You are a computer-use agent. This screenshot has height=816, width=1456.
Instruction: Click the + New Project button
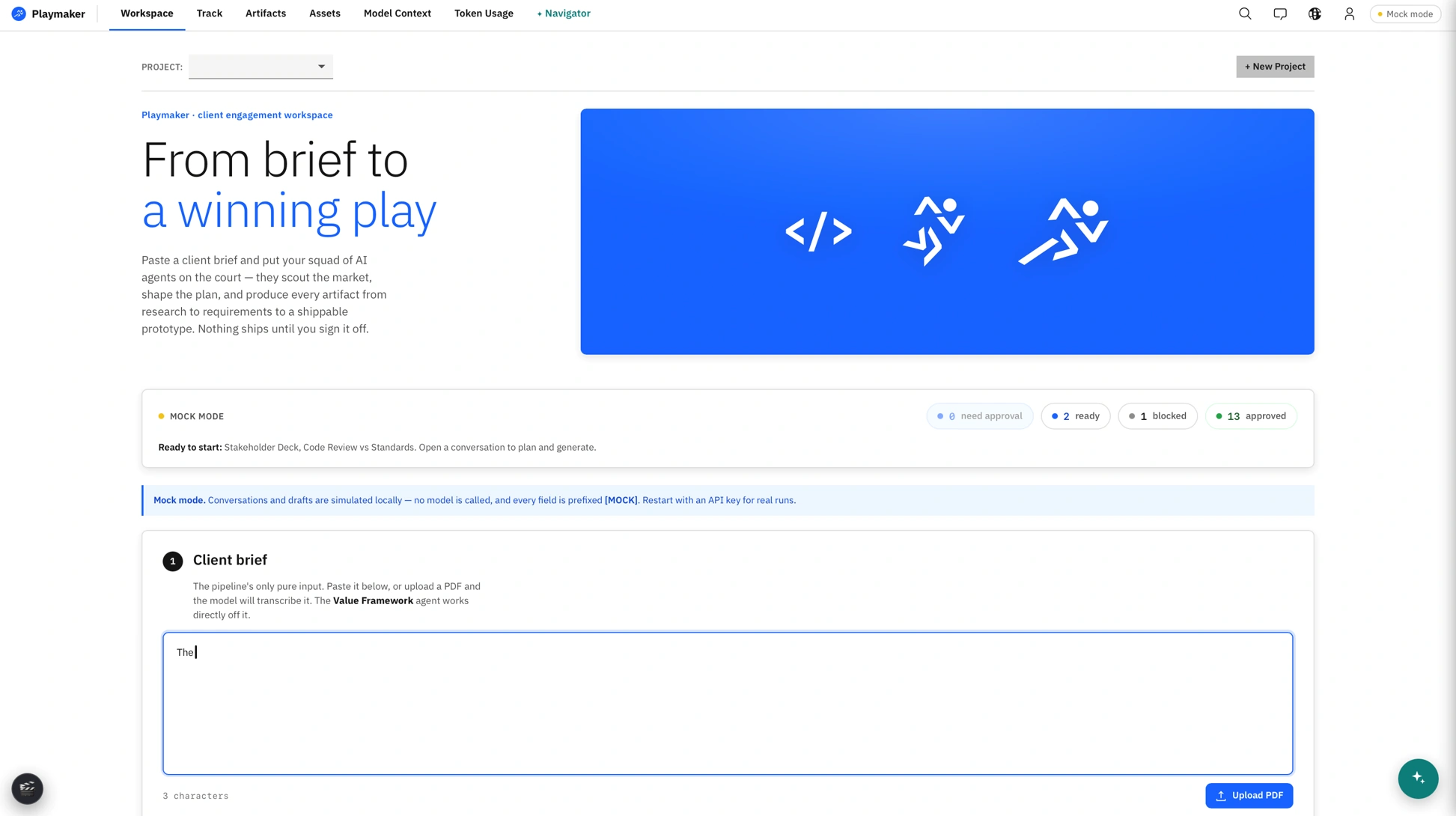1275,67
